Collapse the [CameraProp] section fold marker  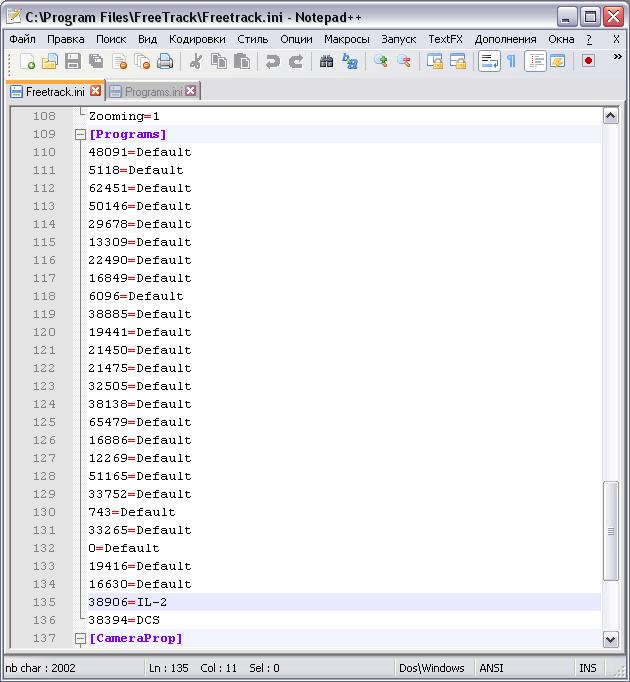80,639
